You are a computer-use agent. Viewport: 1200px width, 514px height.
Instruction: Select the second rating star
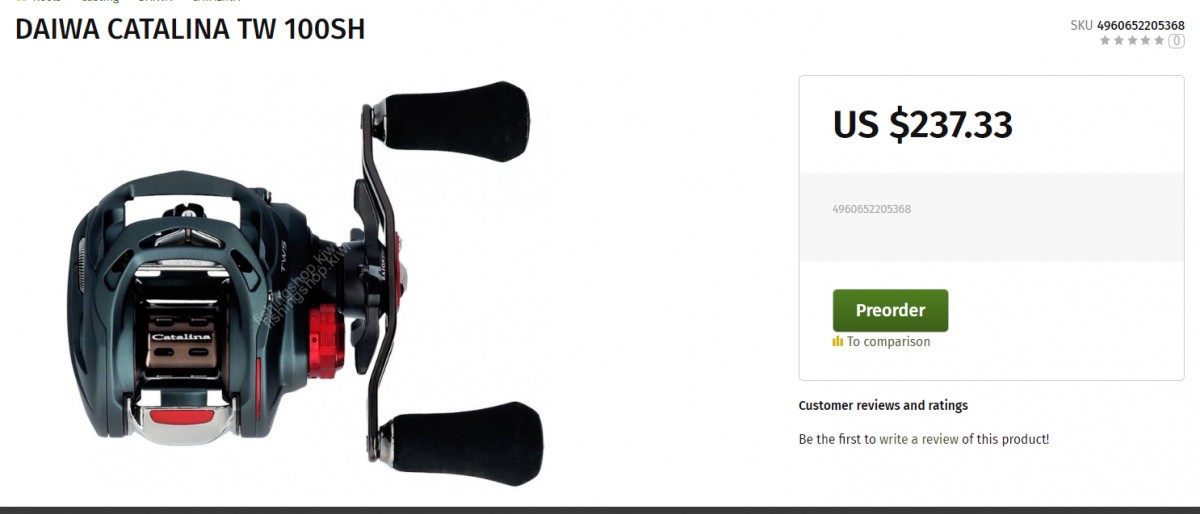[x=1119, y=41]
